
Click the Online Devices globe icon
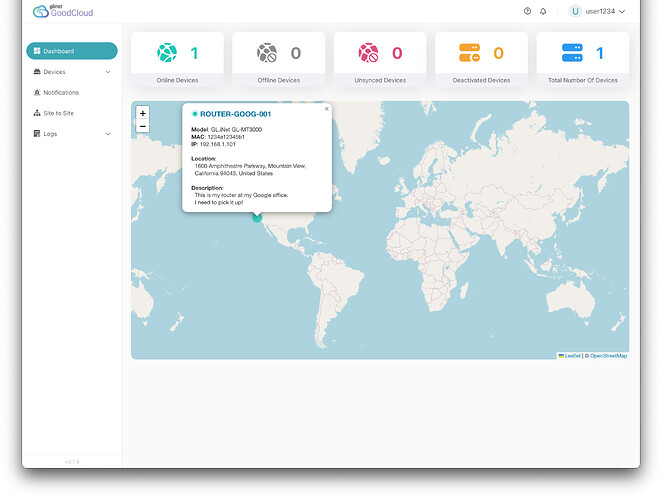tap(166, 53)
